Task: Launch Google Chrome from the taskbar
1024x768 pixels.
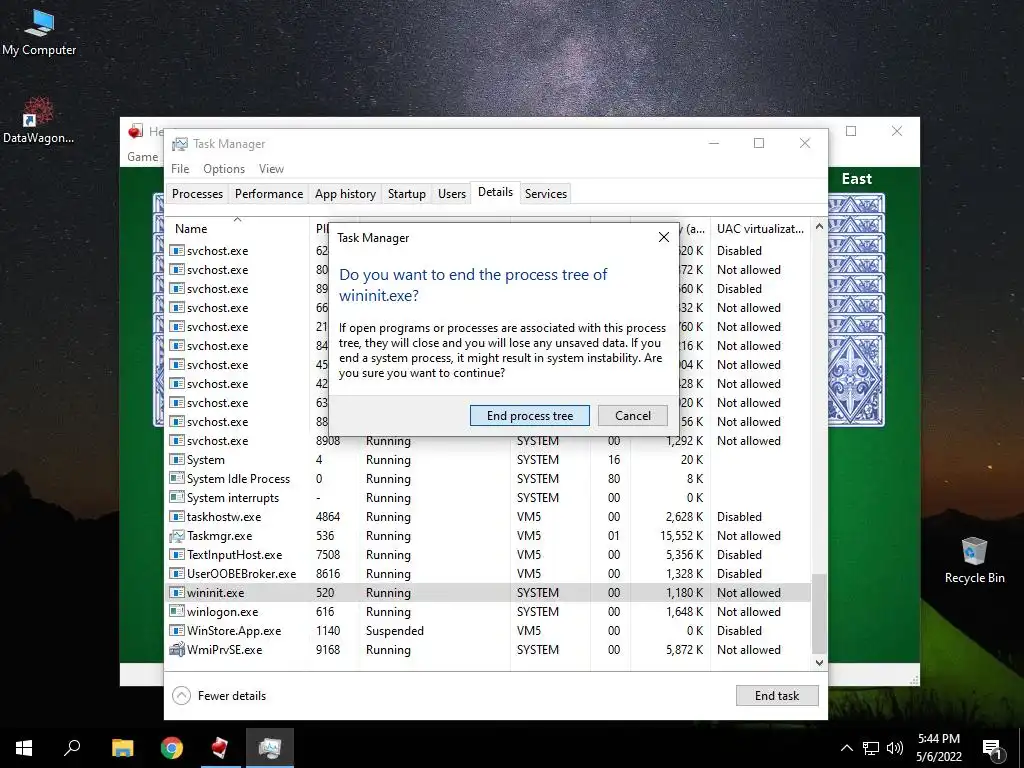Action: tap(172, 748)
